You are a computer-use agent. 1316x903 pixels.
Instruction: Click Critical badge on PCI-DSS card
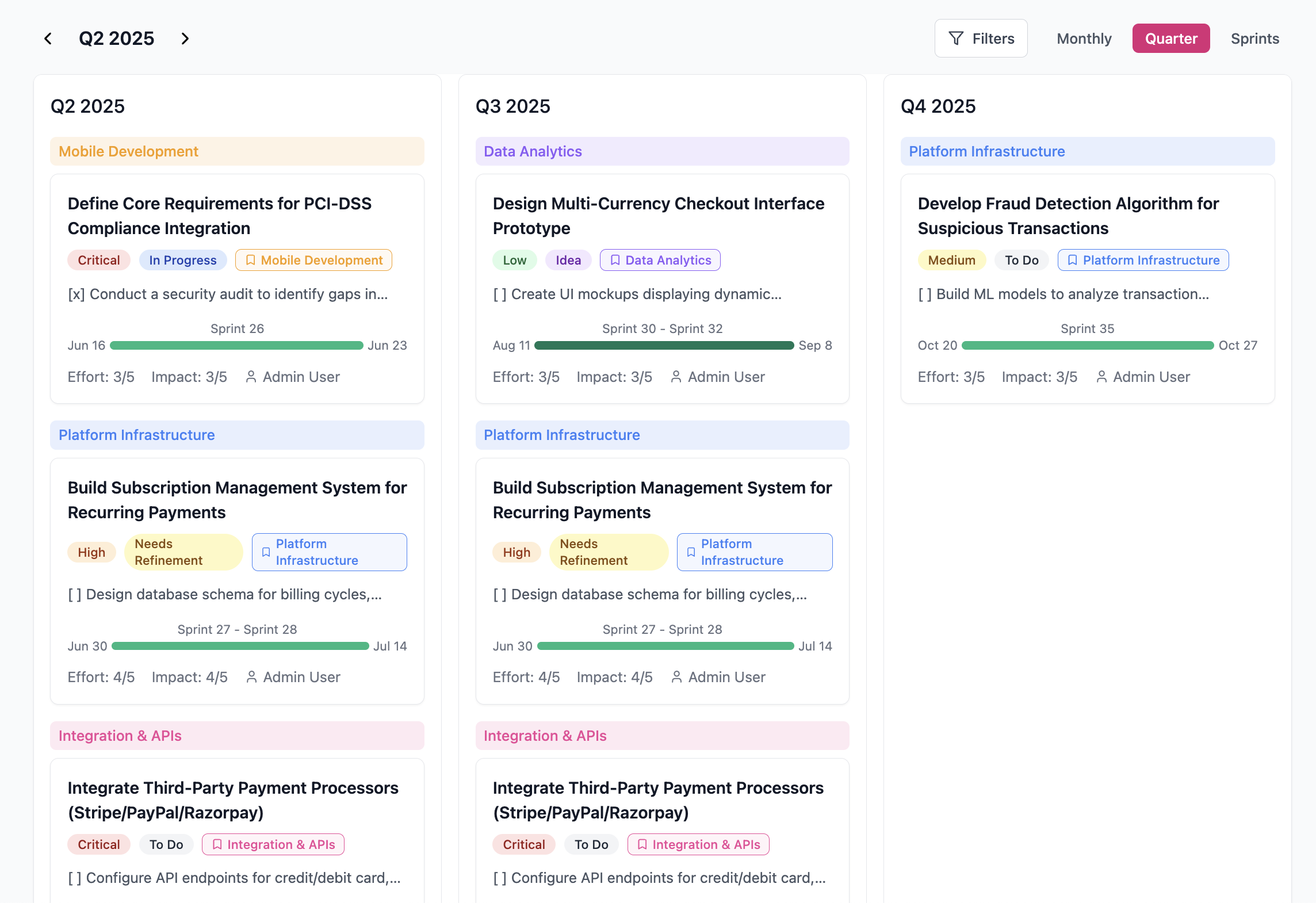[x=99, y=261]
